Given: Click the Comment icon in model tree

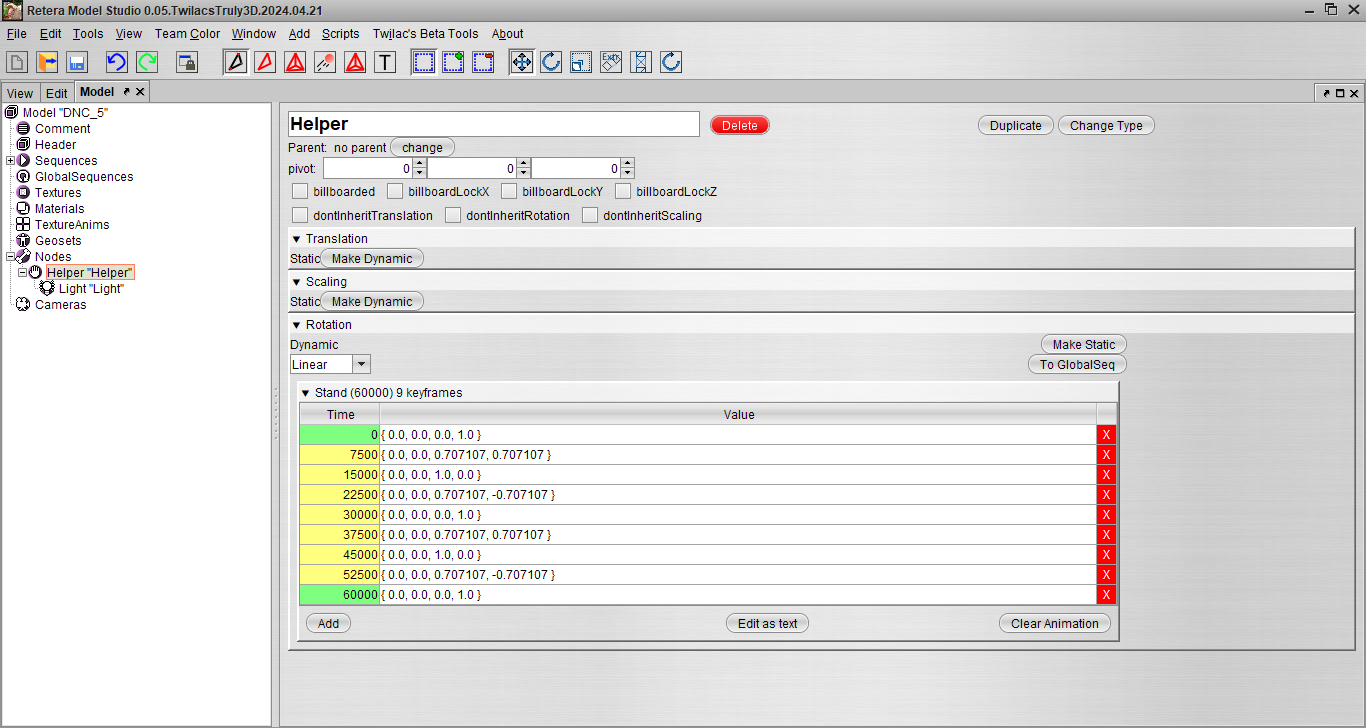Looking at the screenshot, I should coord(24,129).
